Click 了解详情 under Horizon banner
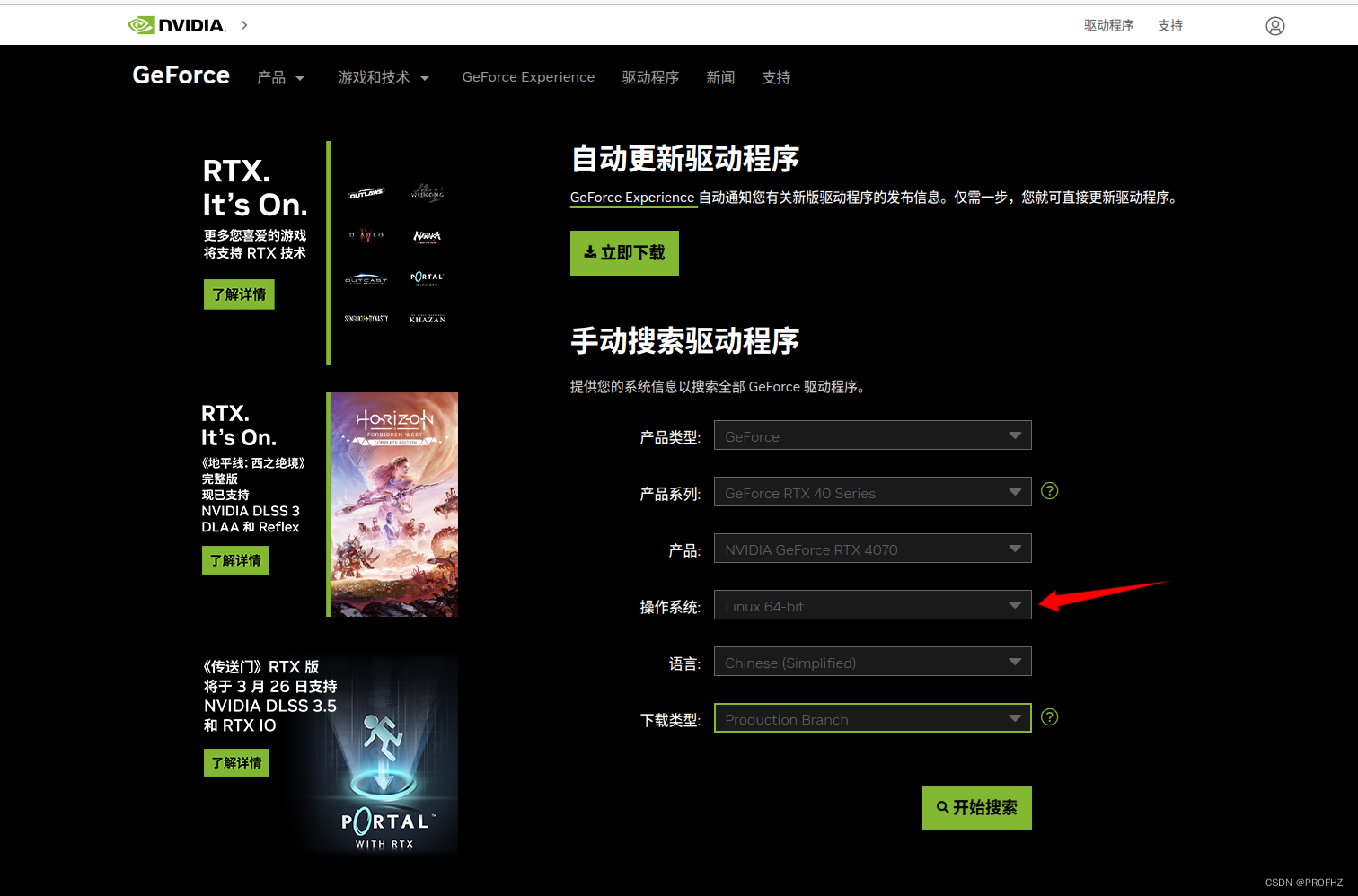Image resolution: width=1358 pixels, height=896 pixels. [x=235, y=560]
